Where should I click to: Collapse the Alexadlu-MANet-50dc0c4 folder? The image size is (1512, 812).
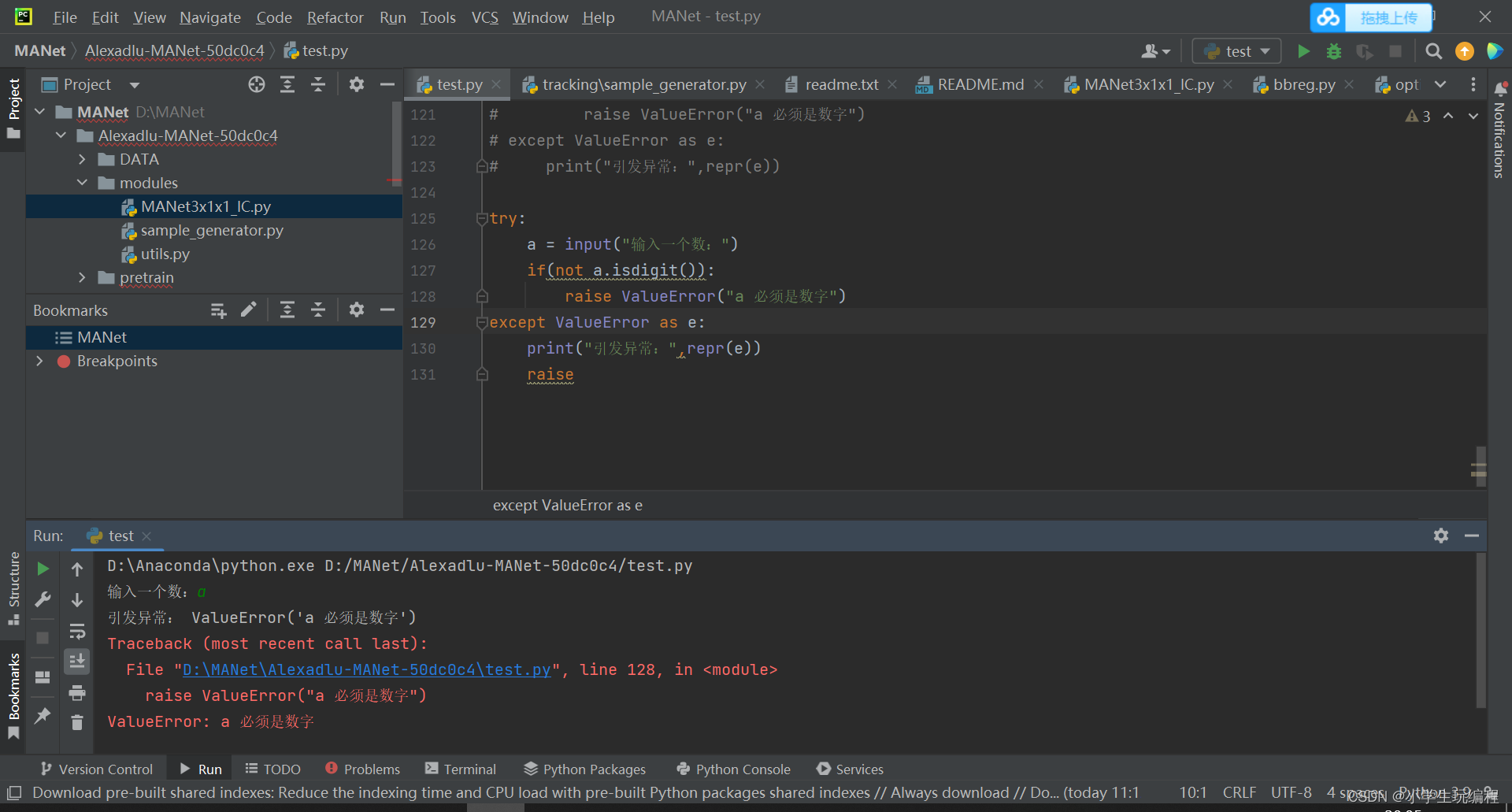(x=61, y=135)
